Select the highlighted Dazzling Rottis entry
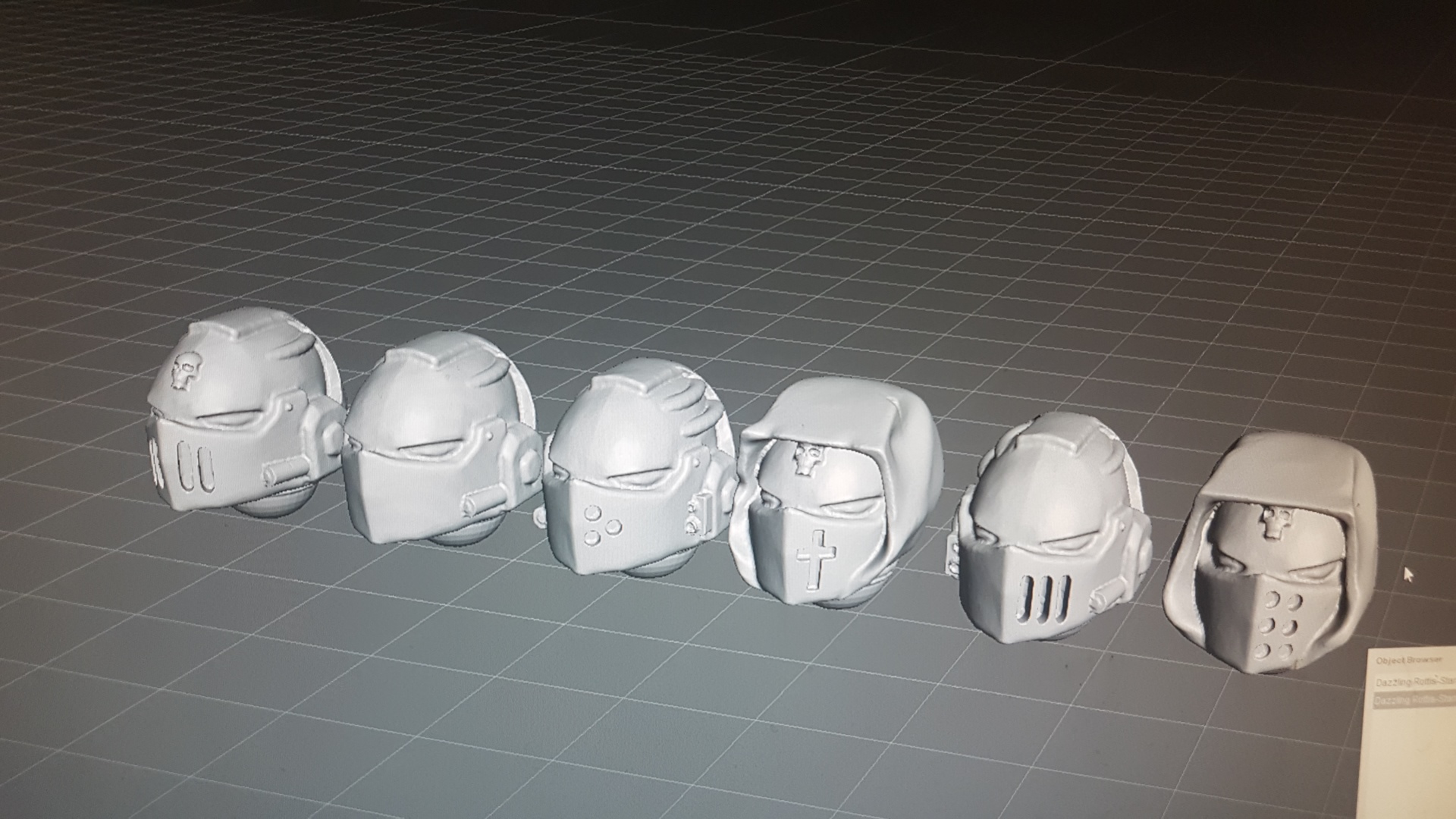This screenshot has height=819, width=1456. 1415,701
